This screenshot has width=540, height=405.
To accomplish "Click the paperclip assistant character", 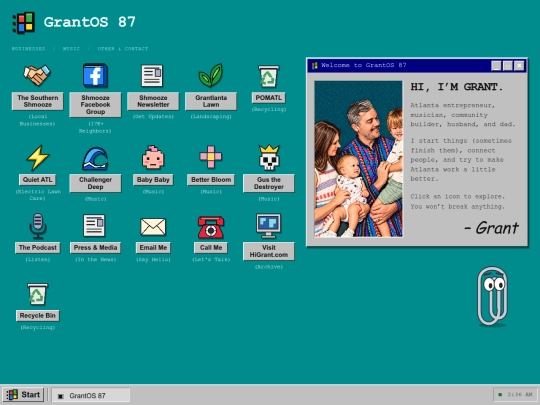I will [x=492, y=296].
